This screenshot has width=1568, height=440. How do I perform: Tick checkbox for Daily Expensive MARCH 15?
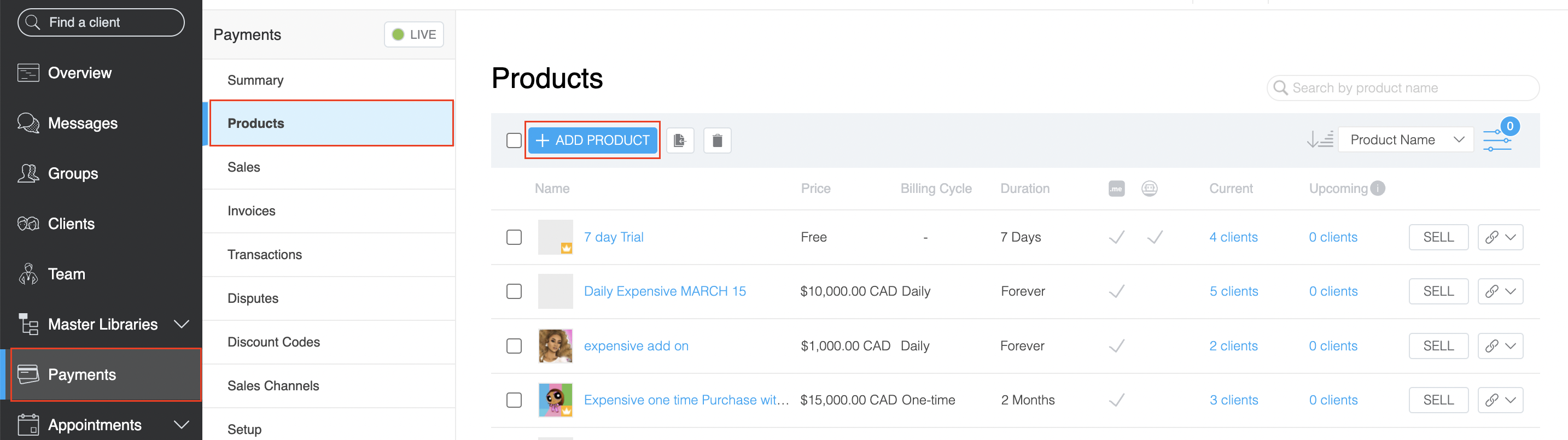[x=514, y=291]
